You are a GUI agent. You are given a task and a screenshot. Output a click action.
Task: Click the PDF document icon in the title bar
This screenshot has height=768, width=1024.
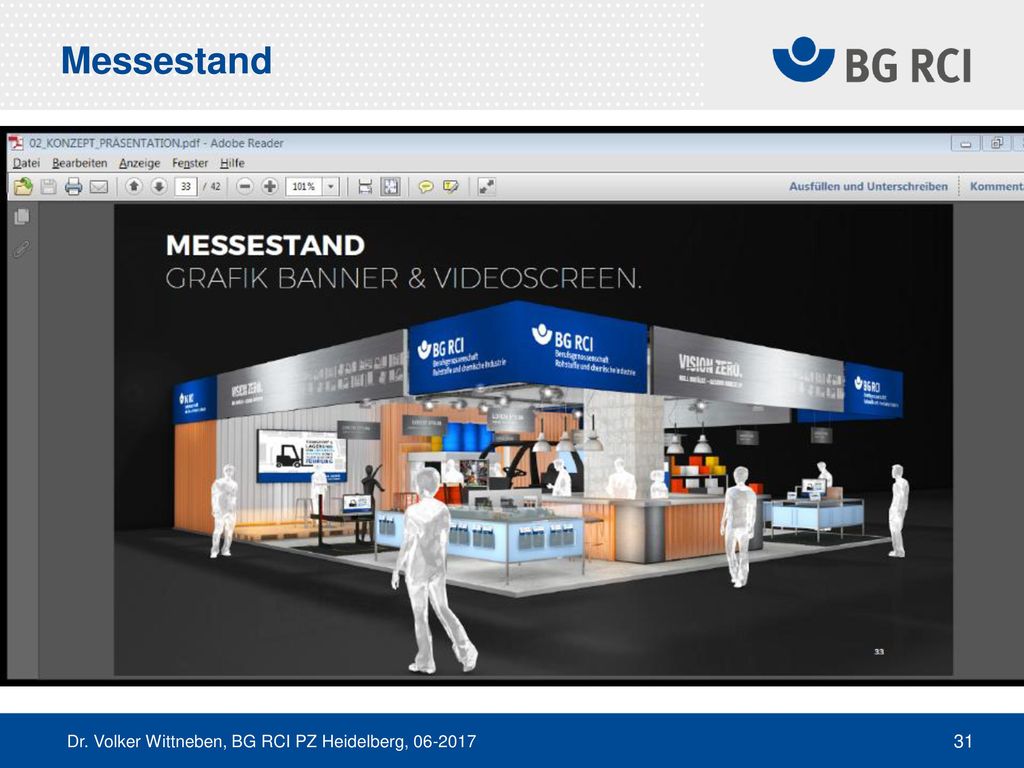(x=16, y=143)
